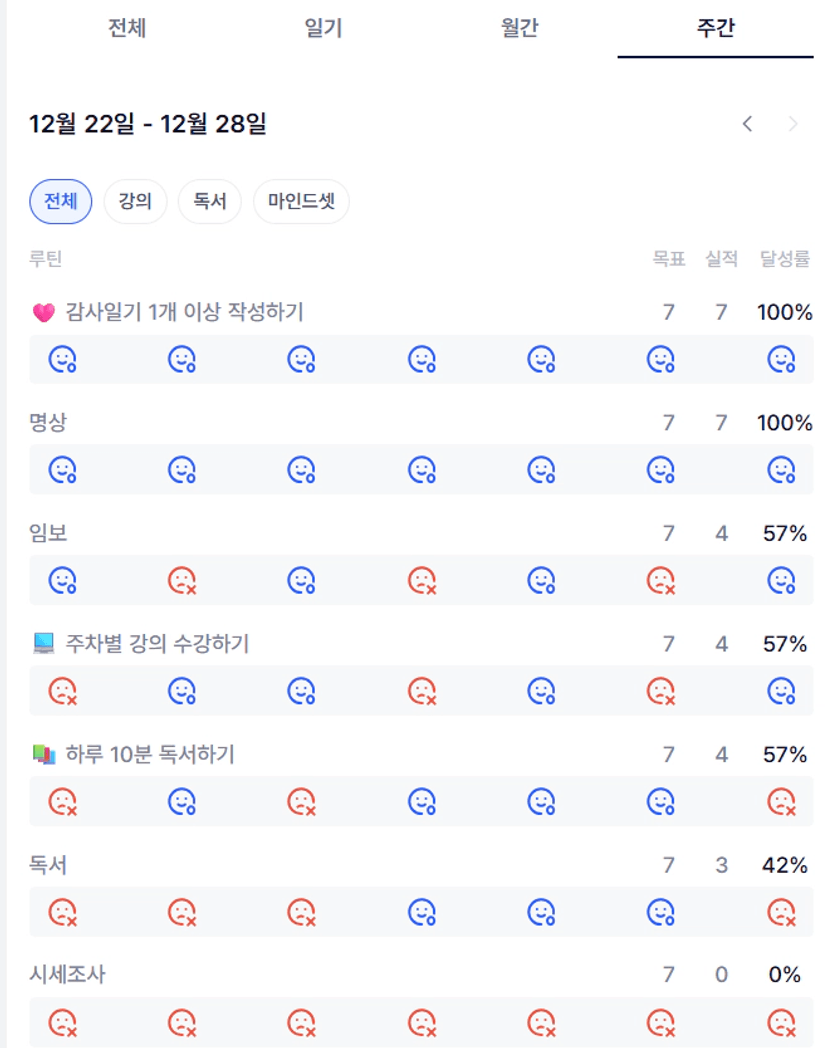Select the 강의 filter chip
The image size is (827, 1048).
[x=135, y=202]
